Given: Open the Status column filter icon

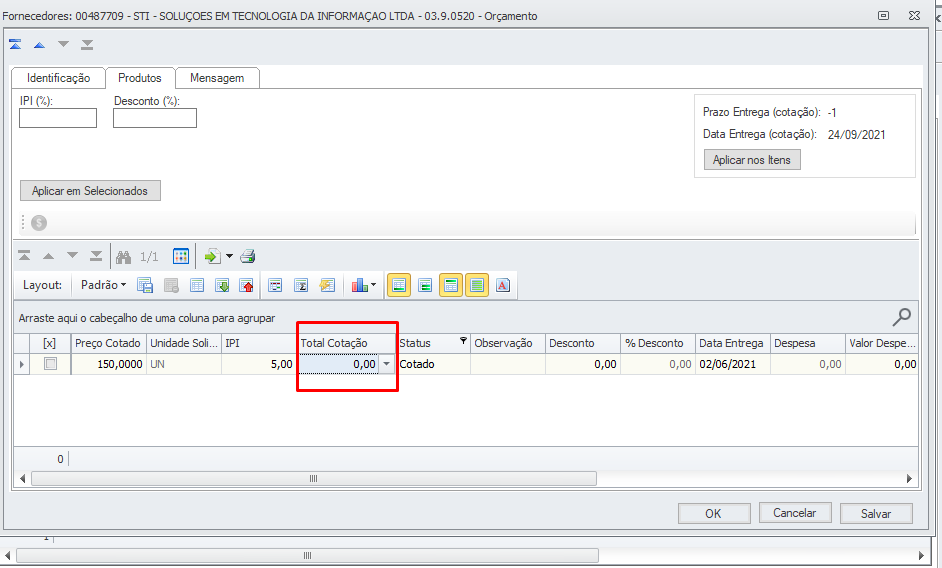Looking at the screenshot, I should (x=463, y=341).
